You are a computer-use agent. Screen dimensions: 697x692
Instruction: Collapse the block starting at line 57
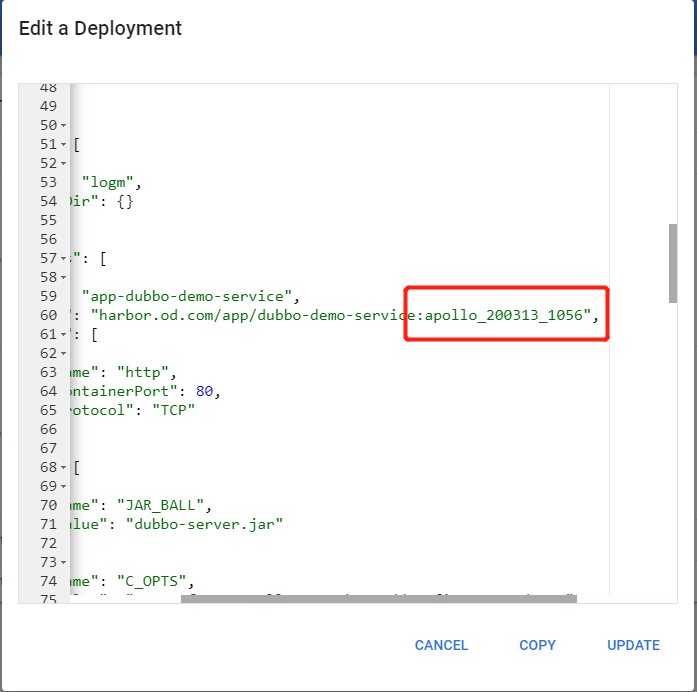click(x=64, y=258)
